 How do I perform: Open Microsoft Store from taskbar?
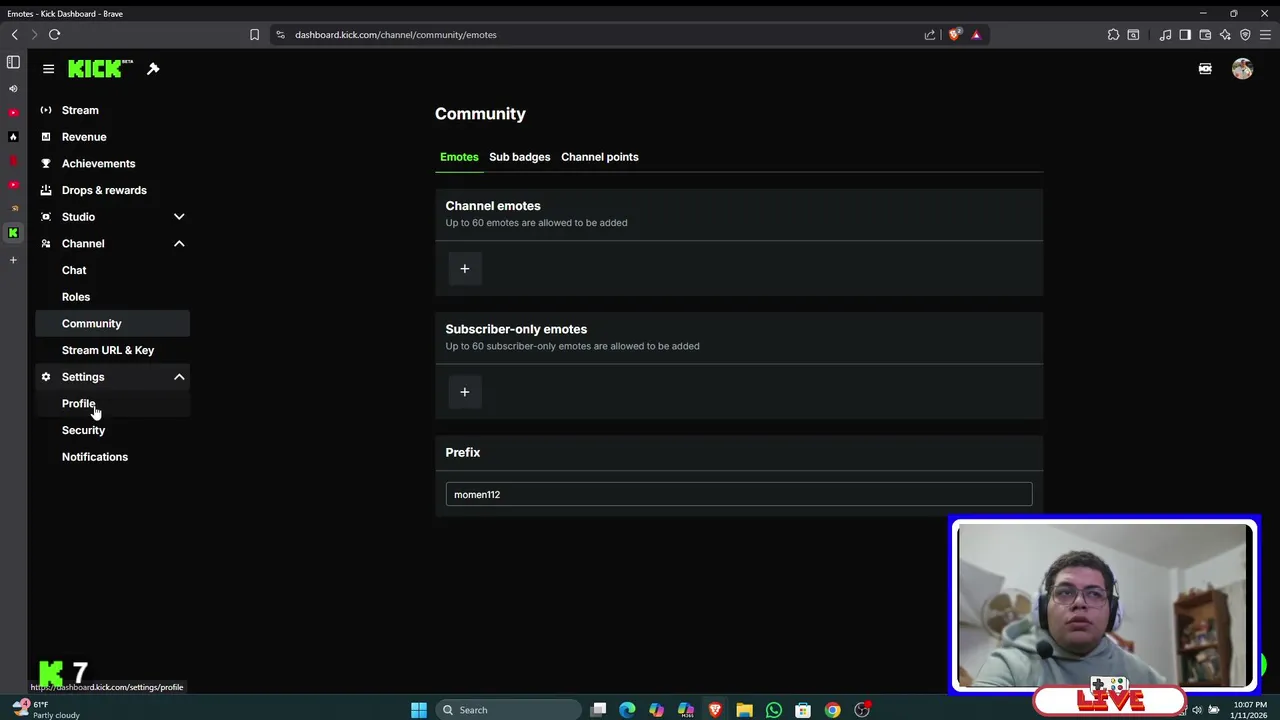803,710
